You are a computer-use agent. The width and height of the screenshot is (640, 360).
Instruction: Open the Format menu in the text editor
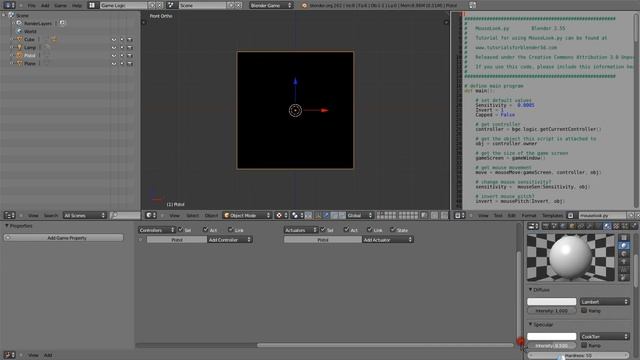tap(529, 215)
